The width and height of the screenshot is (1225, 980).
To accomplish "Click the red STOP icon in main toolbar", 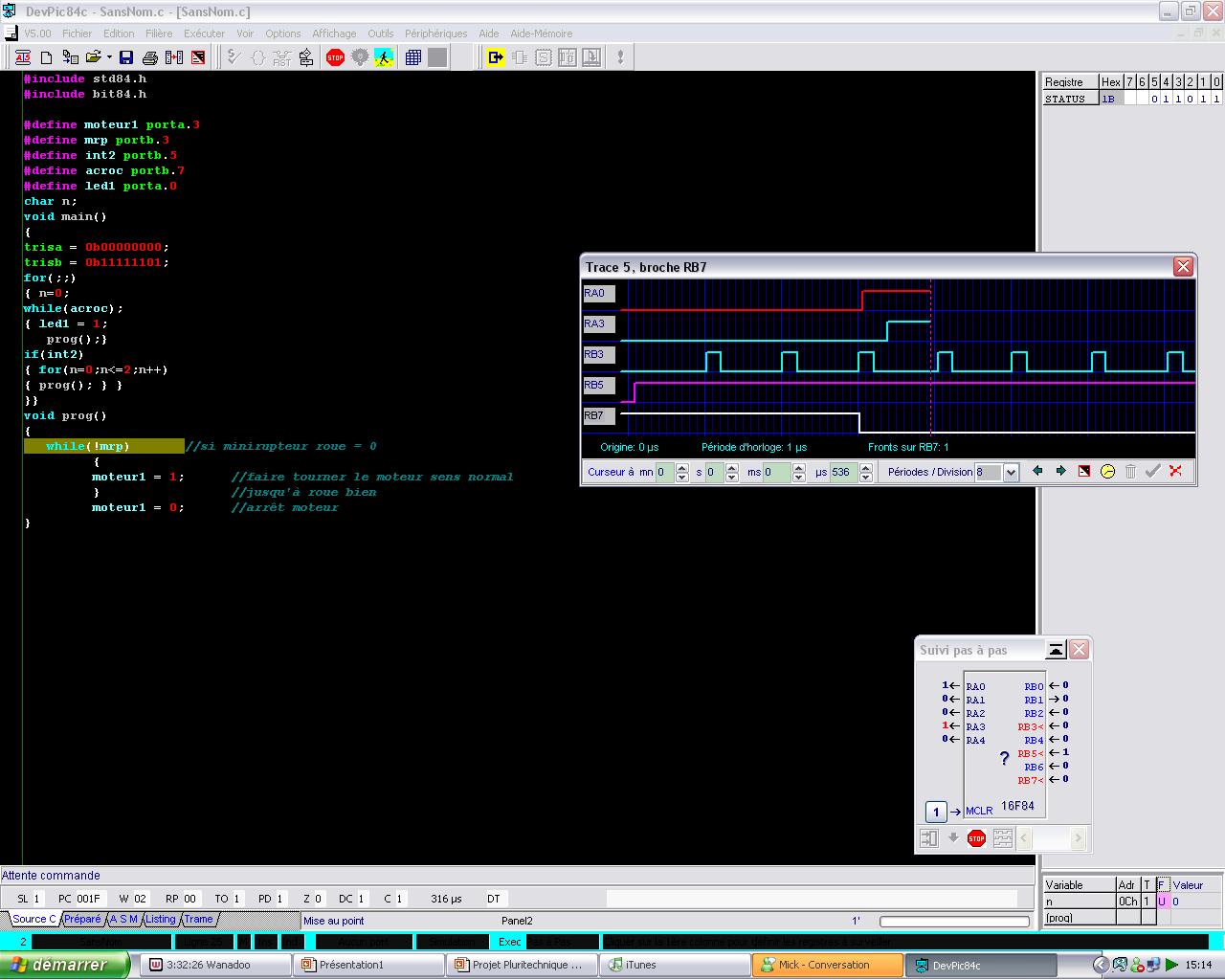I will coord(335,57).
